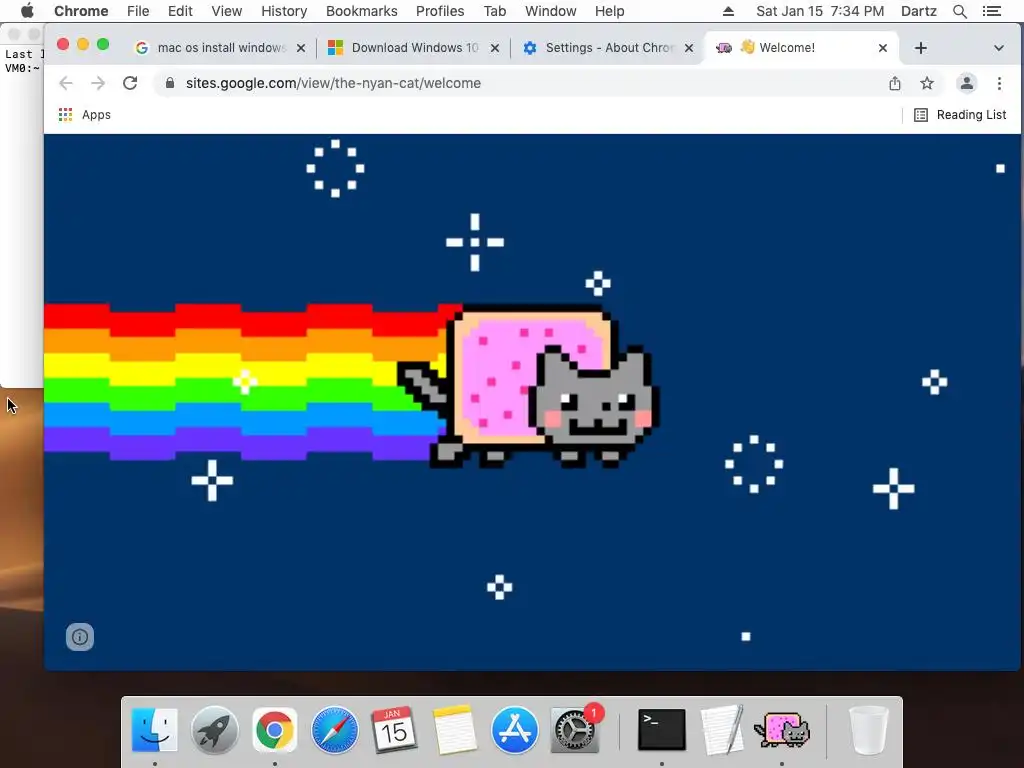1024x768 pixels.
Task: Open Control Center list icon
Action: point(992,11)
